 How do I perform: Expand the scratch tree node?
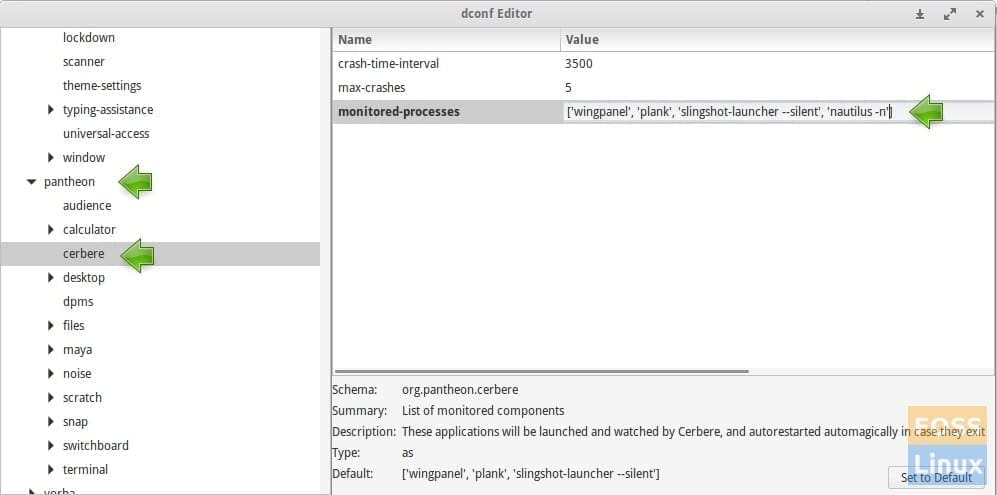click(51, 398)
